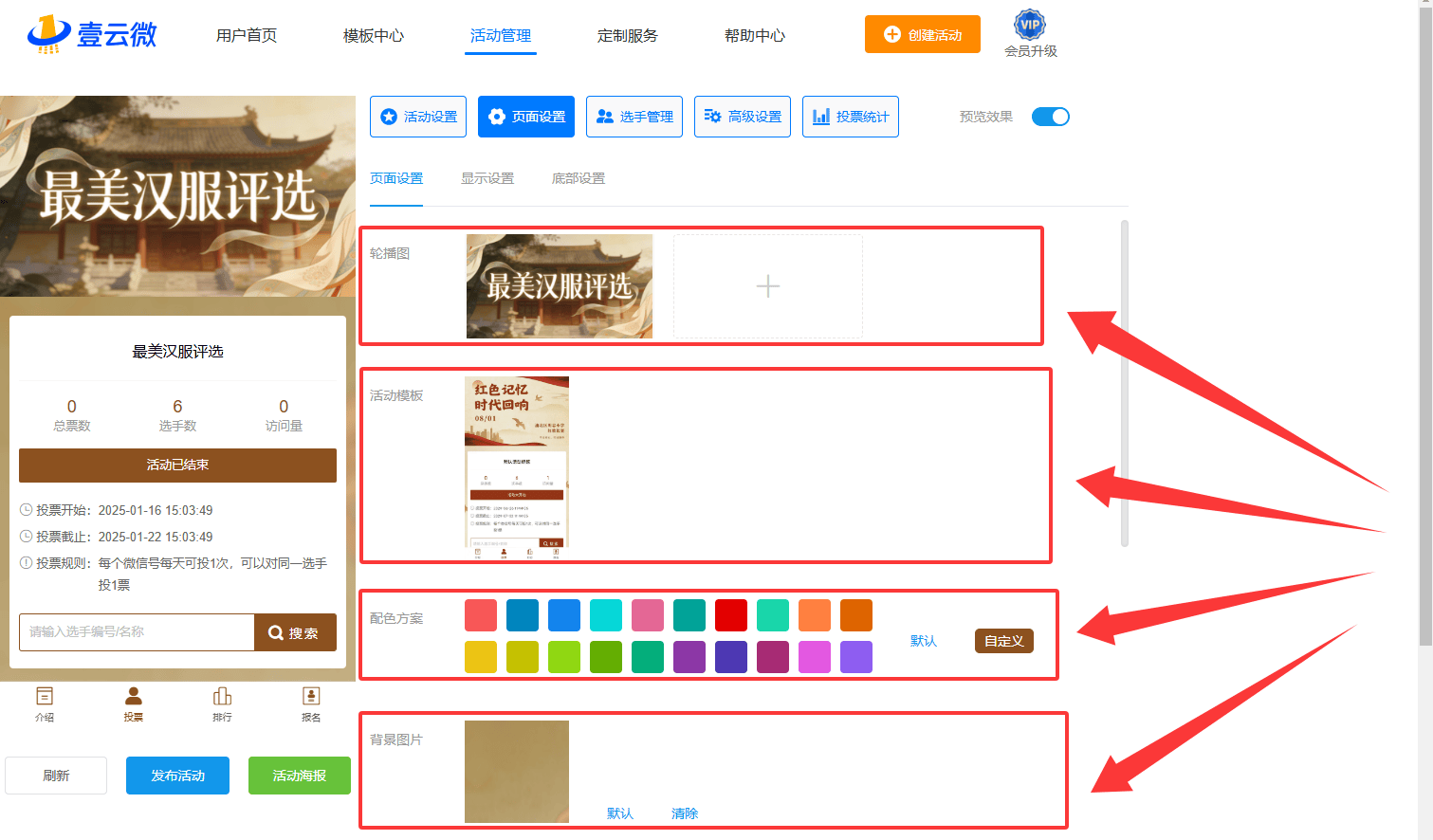
Task: Open the 选手管理 section
Action: pyautogui.click(x=634, y=117)
